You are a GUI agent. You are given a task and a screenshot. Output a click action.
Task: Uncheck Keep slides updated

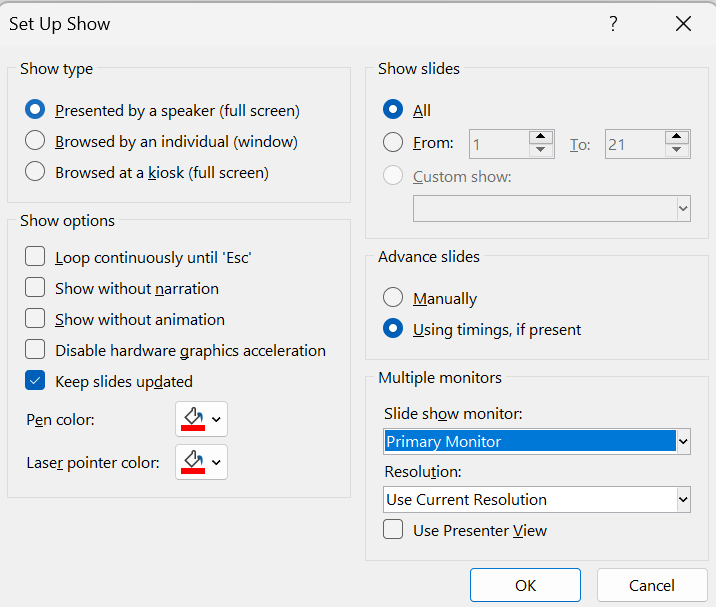[x=36, y=381]
